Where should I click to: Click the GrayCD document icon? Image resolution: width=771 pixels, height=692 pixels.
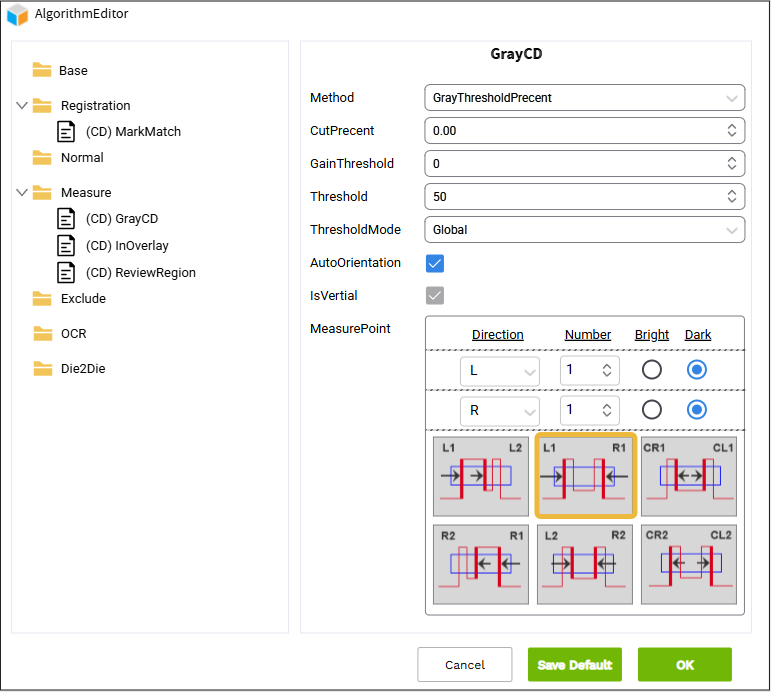click(66, 218)
